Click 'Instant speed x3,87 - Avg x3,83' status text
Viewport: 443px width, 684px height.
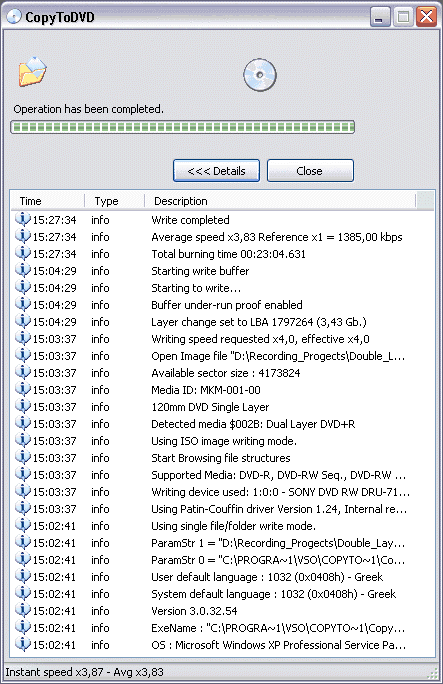click(85, 672)
